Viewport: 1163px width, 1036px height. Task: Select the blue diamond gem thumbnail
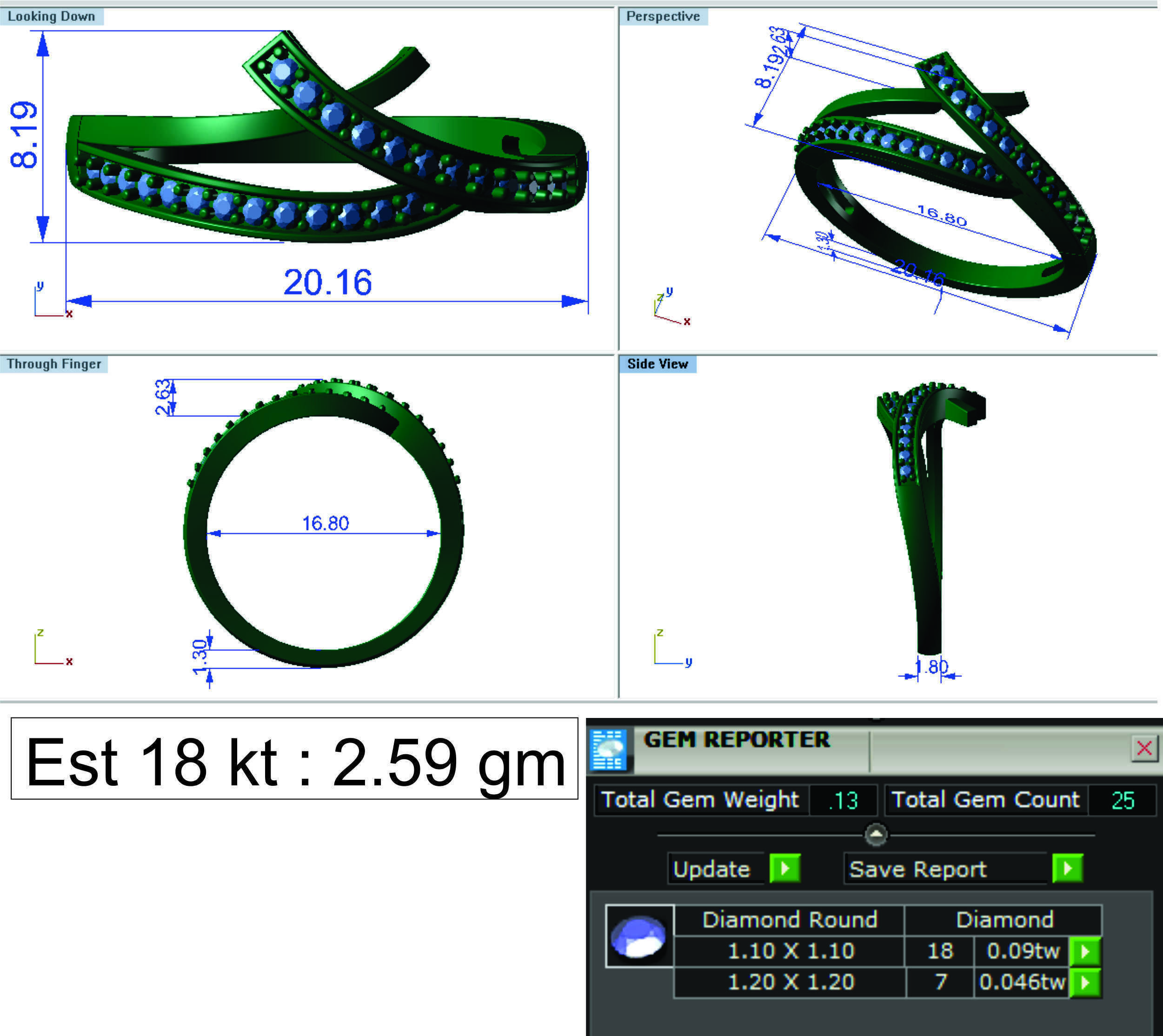click(x=639, y=936)
